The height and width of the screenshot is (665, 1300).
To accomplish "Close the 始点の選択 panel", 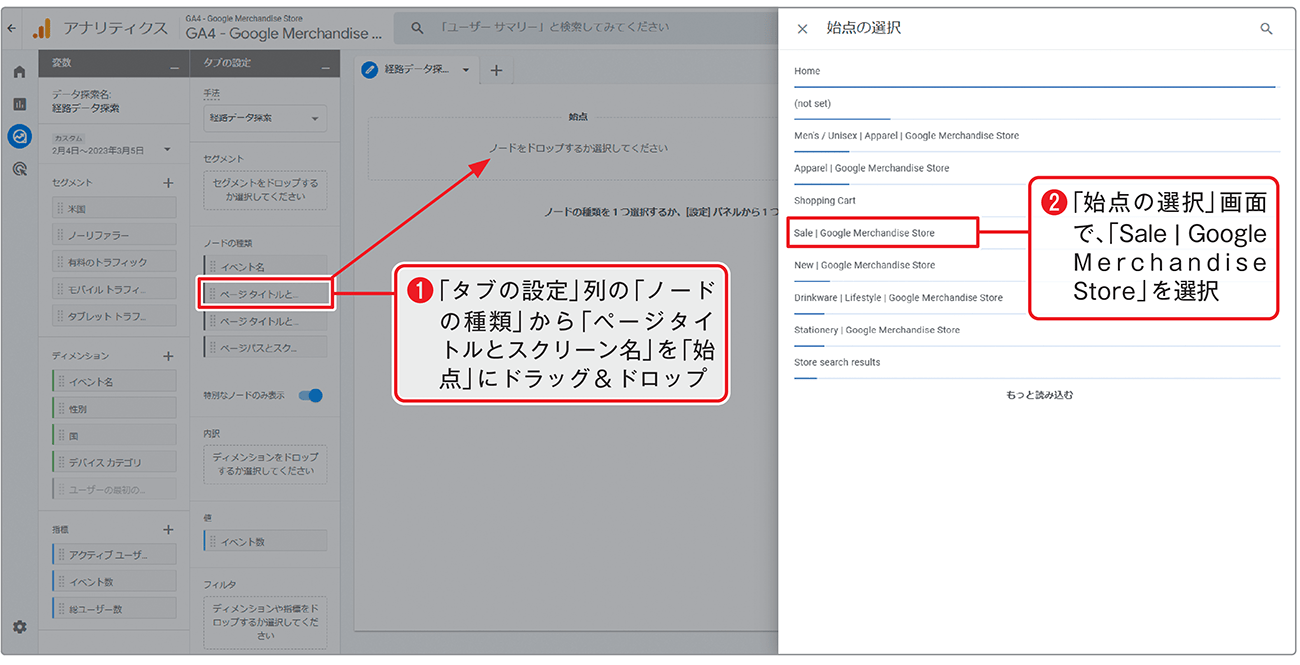I will click(x=802, y=29).
